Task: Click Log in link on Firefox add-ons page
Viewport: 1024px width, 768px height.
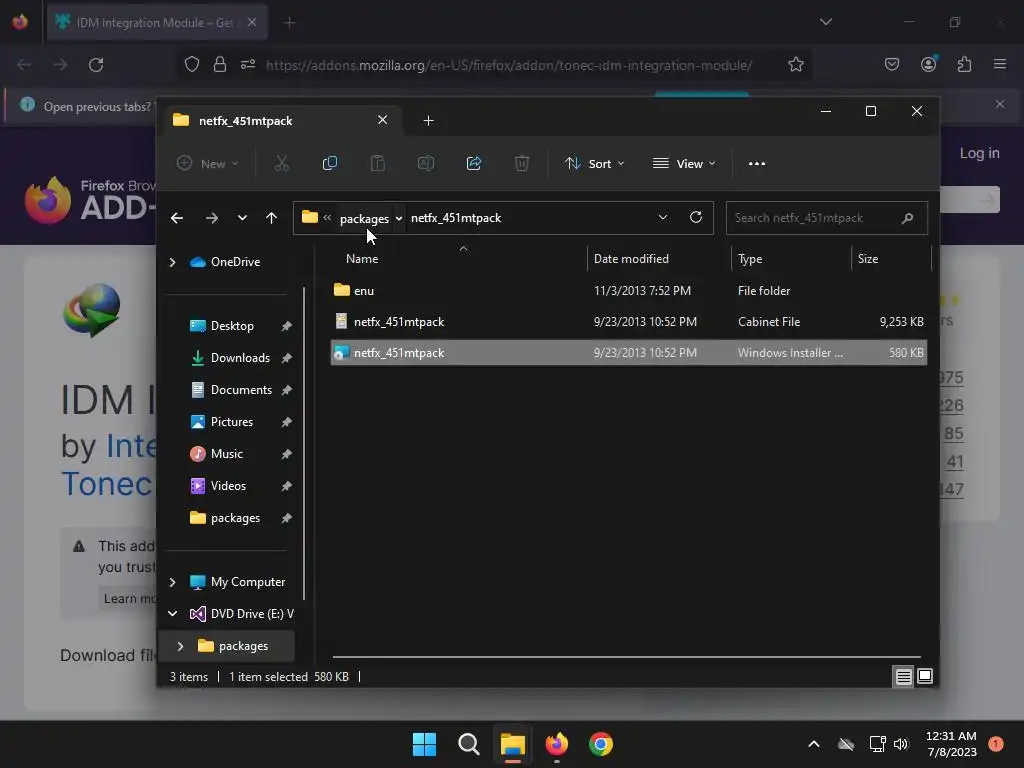Action: coord(979,153)
